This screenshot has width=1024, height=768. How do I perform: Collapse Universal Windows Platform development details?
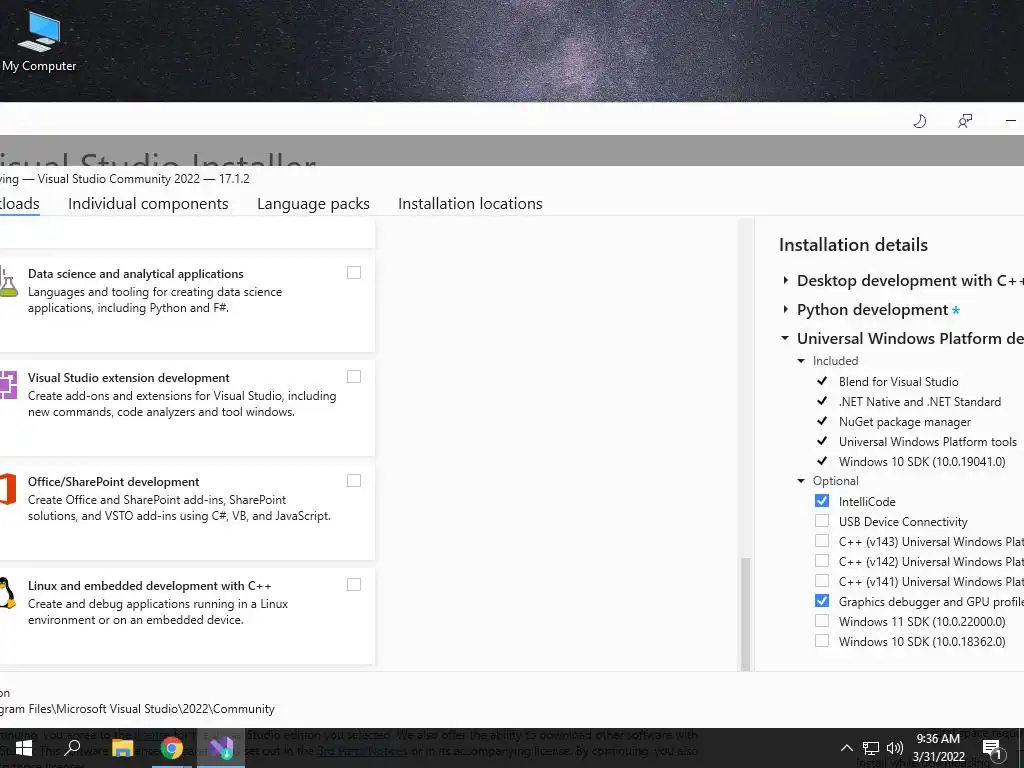785,338
